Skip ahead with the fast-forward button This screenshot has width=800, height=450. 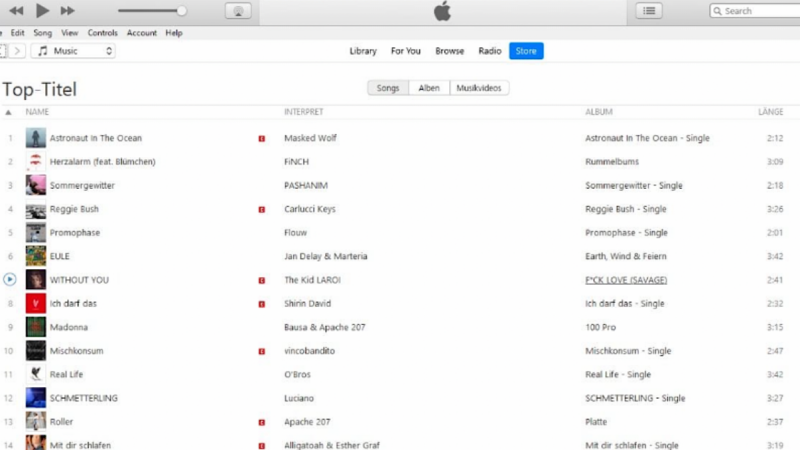coord(67,11)
